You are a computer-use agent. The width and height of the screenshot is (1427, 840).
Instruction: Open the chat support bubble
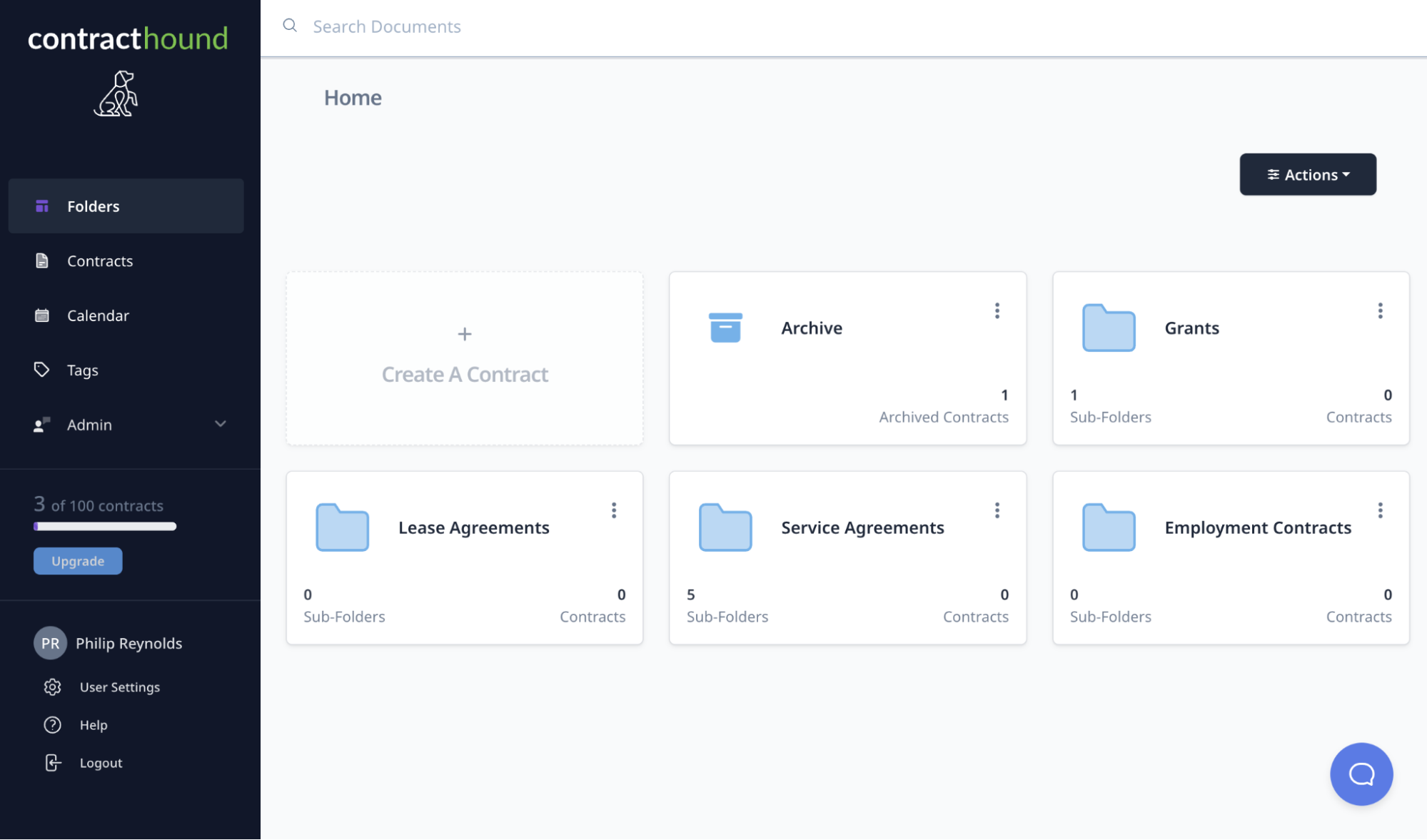point(1361,774)
